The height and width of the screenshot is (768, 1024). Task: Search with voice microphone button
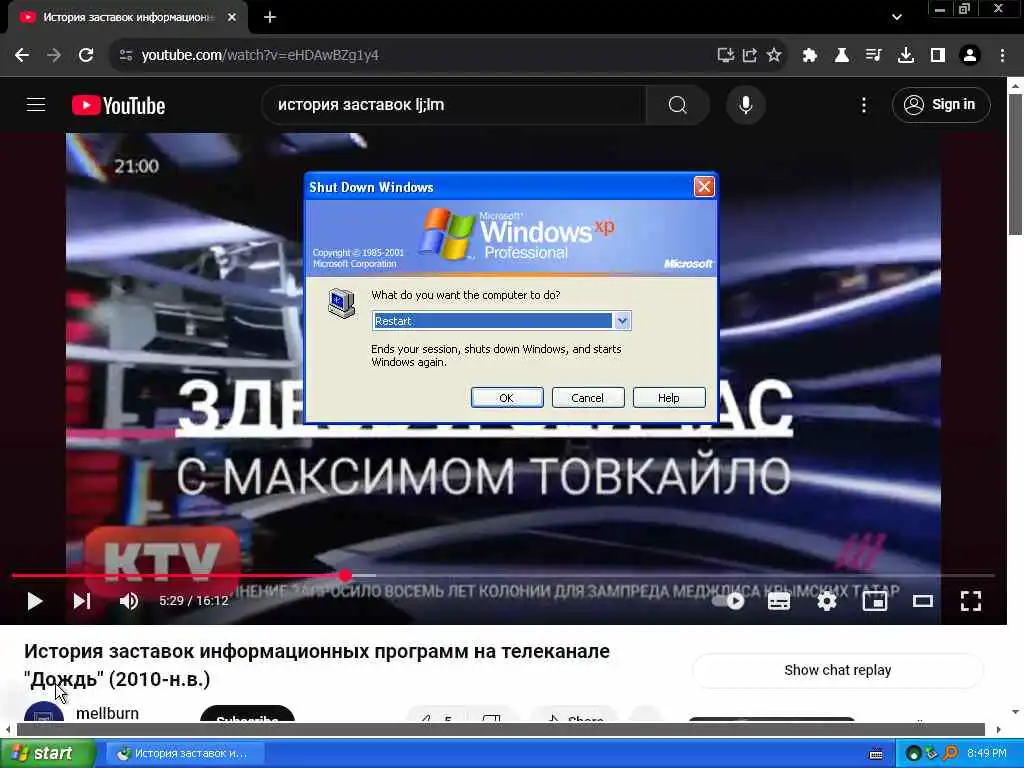click(x=746, y=104)
